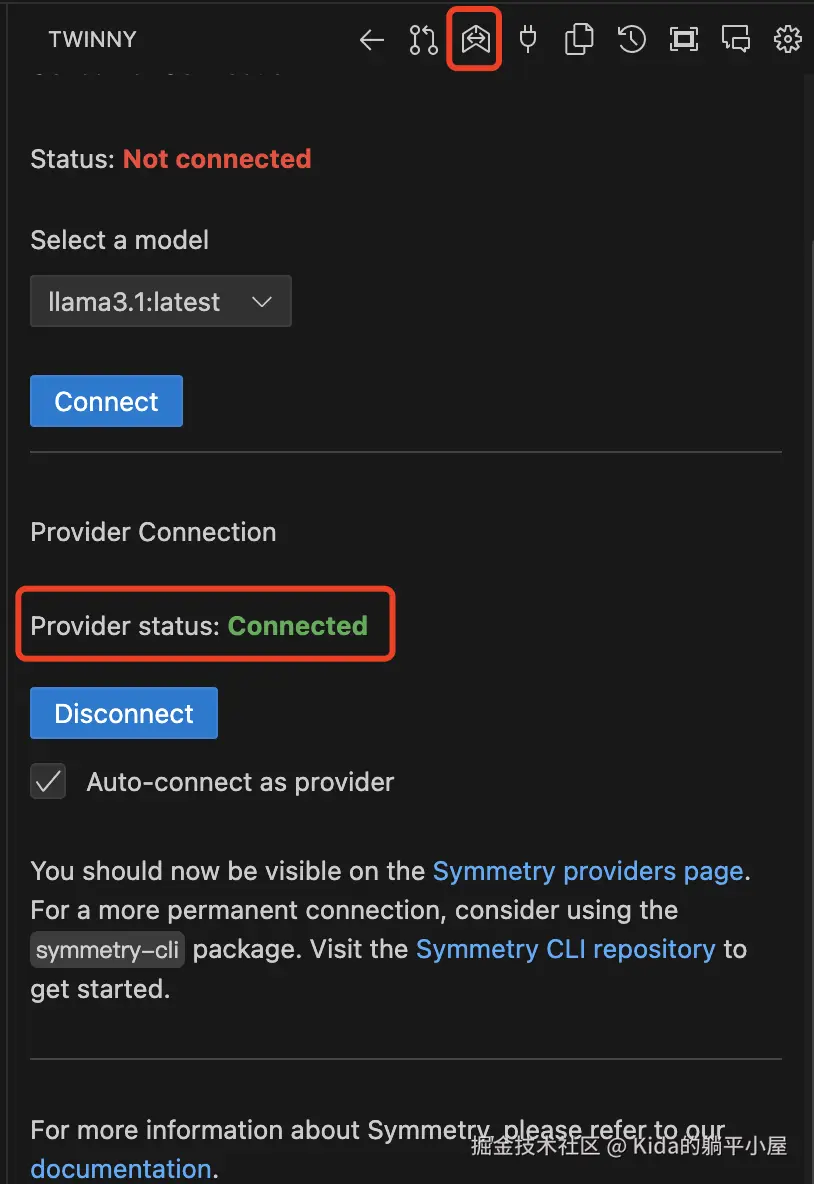Click the green Connected status text
814x1184 pixels.
coord(297,626)
